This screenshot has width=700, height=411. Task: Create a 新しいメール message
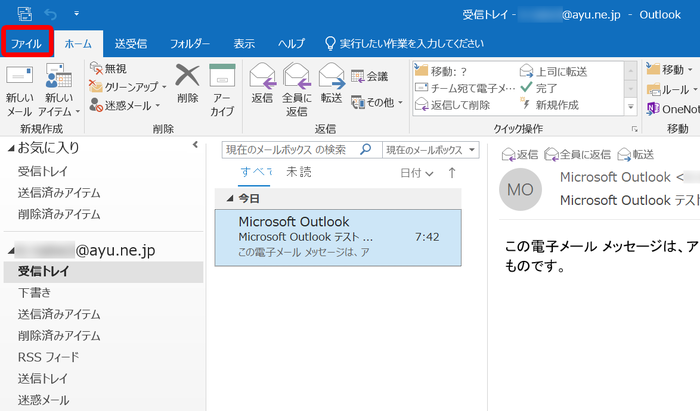pyautogui.click(x=19, y=91)
